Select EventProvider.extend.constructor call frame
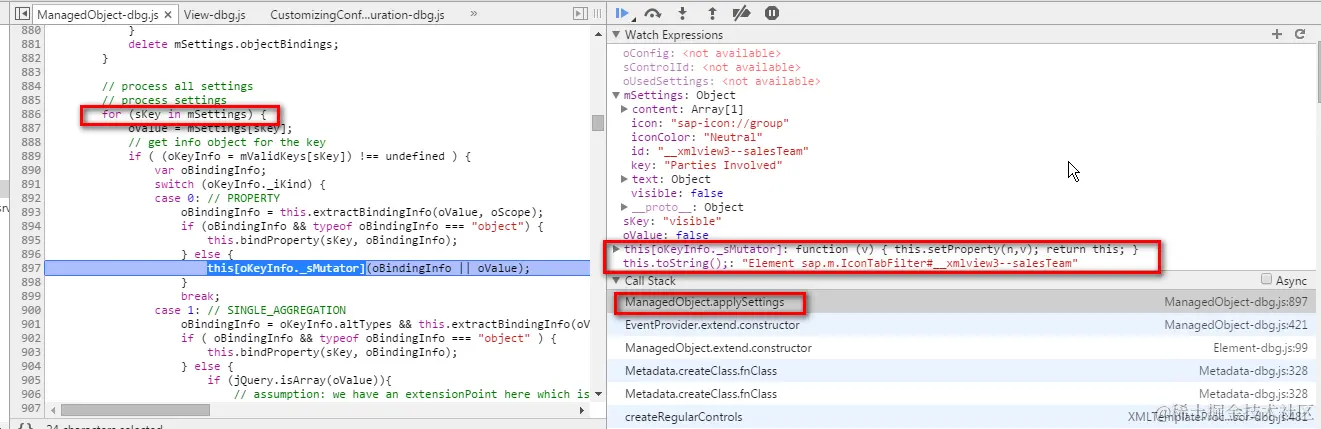This screenshot has width=1321, height=429. (963, 325)
